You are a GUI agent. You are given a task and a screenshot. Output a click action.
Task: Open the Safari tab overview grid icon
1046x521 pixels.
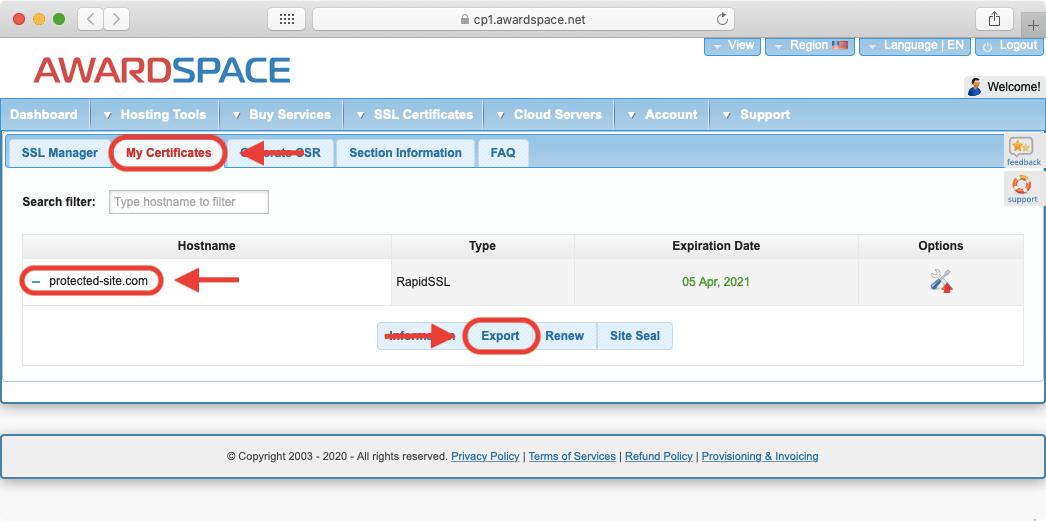286,19
